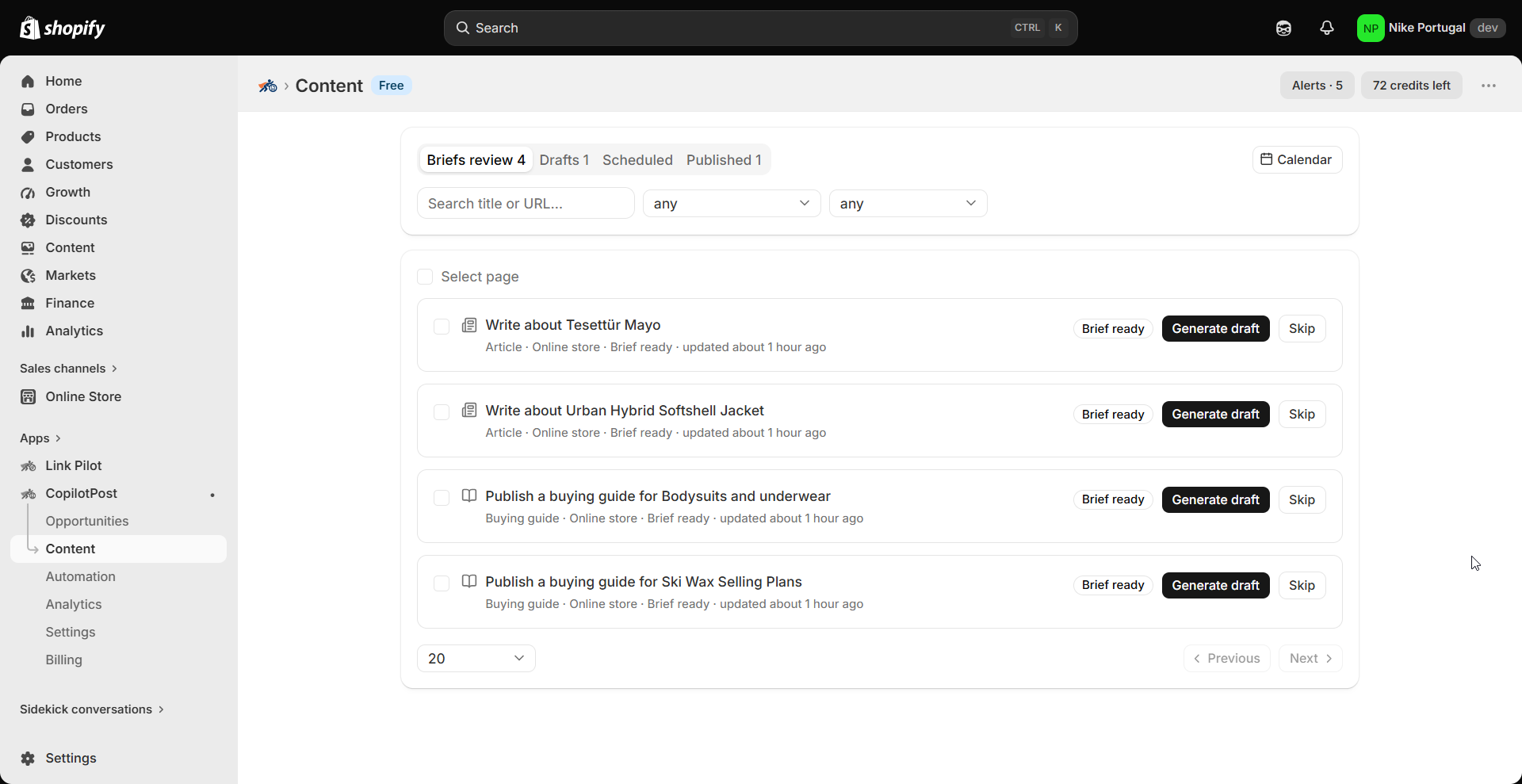This screenshot has width=1522, height=784.
Task: Click the Customers person icon
Action: (28, 164)
